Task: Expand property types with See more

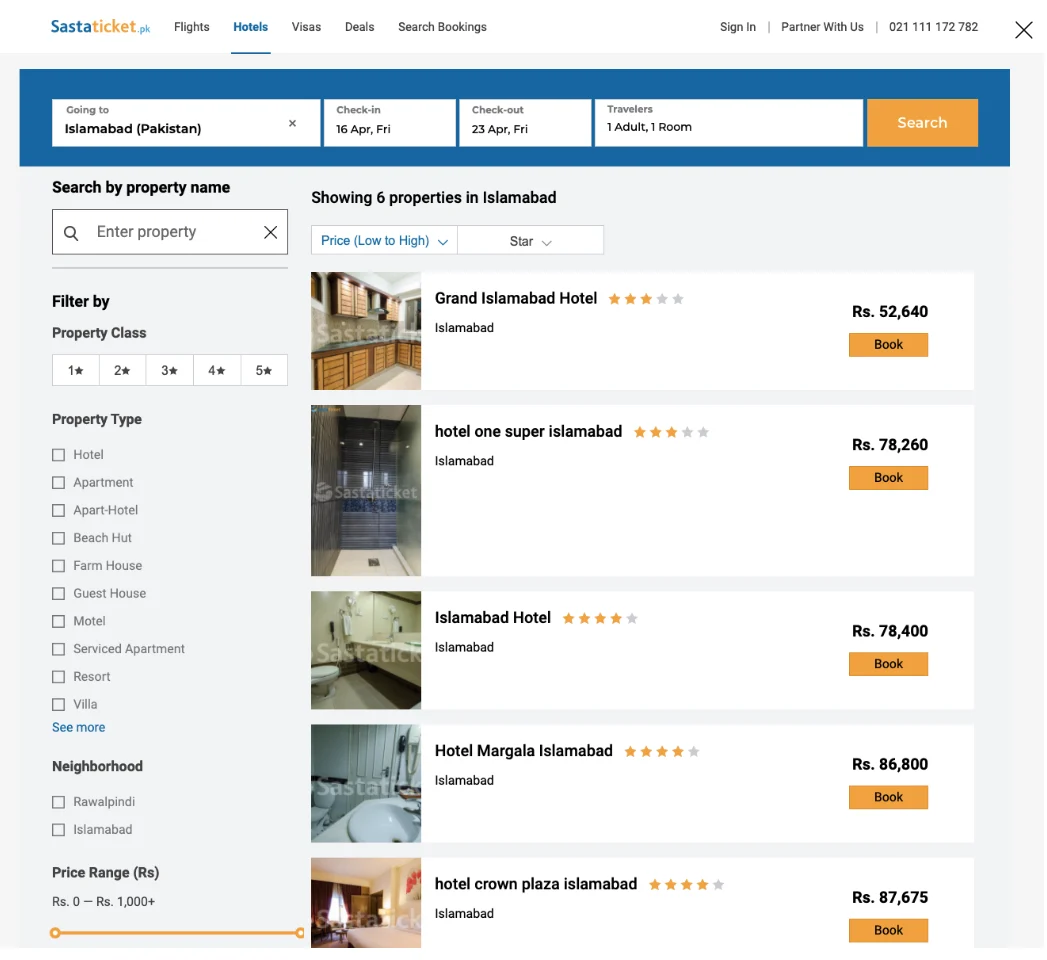Action: coord(79,728)
